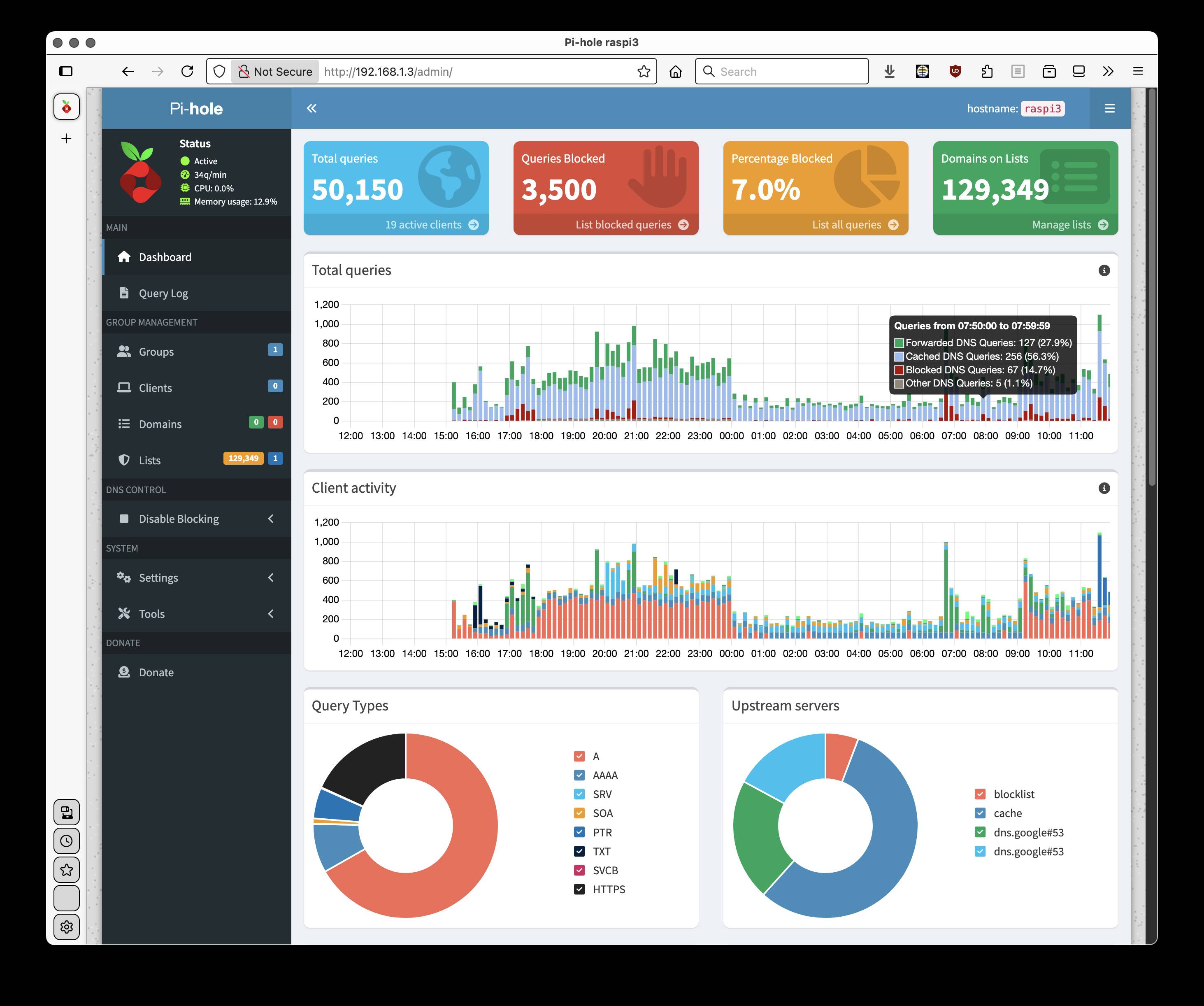Expand the Settings sidebar menu
The width and height of the screenshot is (1204, 1006).
(197, 578)
